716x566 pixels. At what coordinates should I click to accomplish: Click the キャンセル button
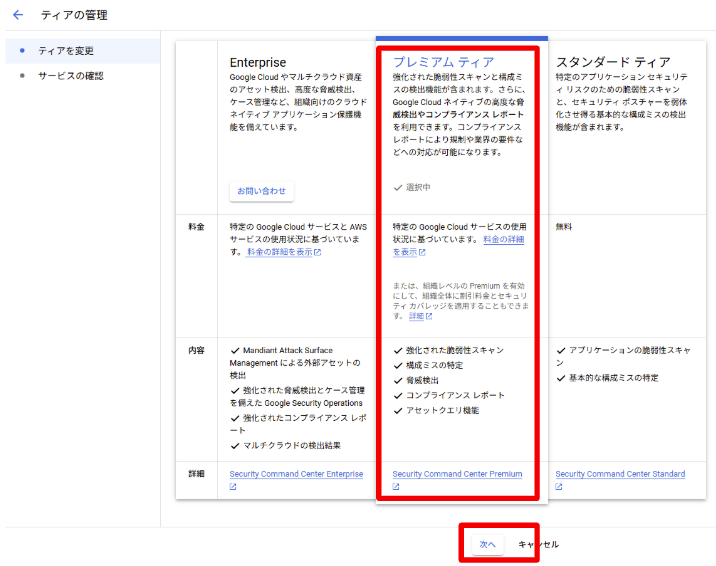538,544
